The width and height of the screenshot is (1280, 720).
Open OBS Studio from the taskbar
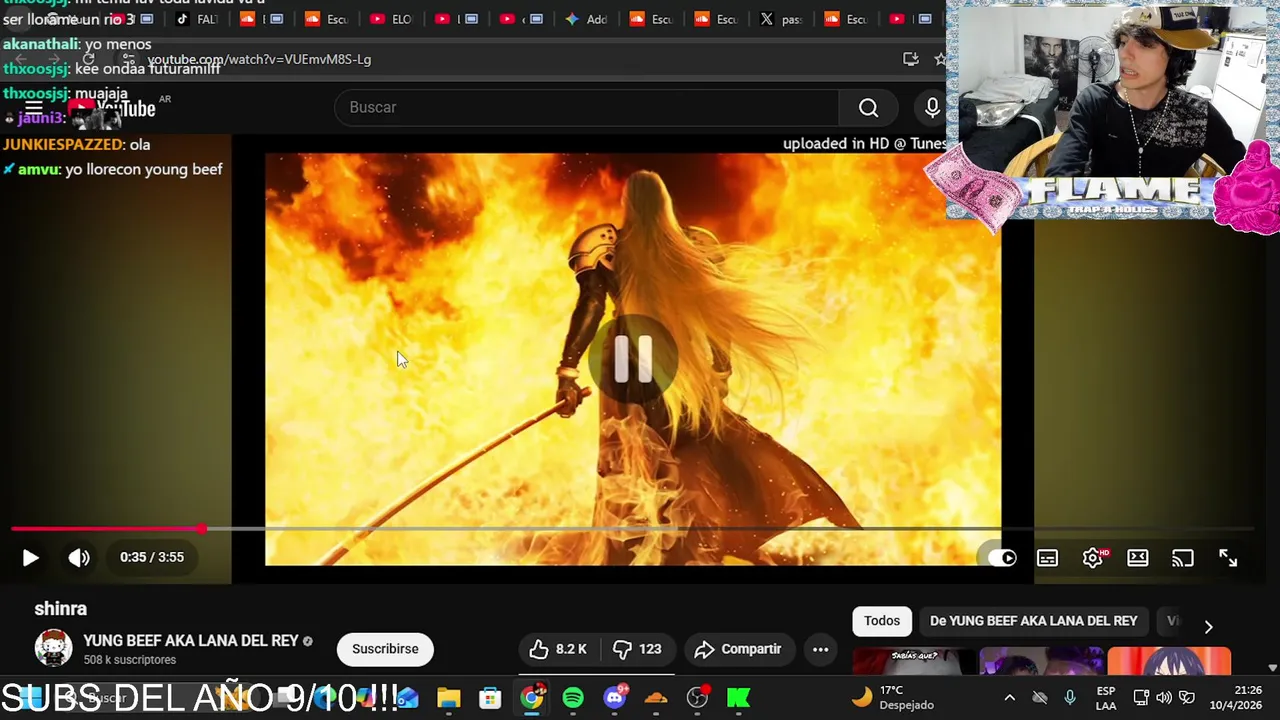(698, 698)
